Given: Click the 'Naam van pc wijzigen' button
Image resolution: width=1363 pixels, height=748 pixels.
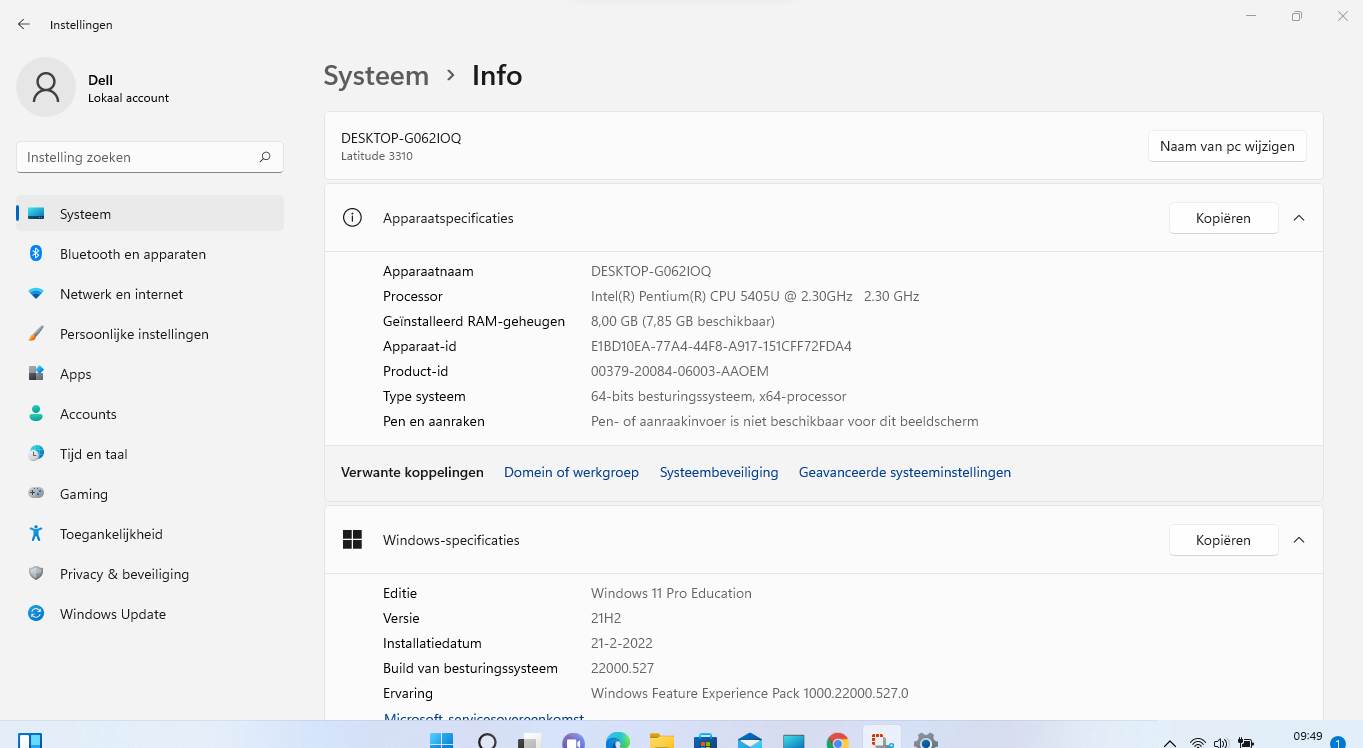Looking at the screenshot, I should pos(1227,146).
